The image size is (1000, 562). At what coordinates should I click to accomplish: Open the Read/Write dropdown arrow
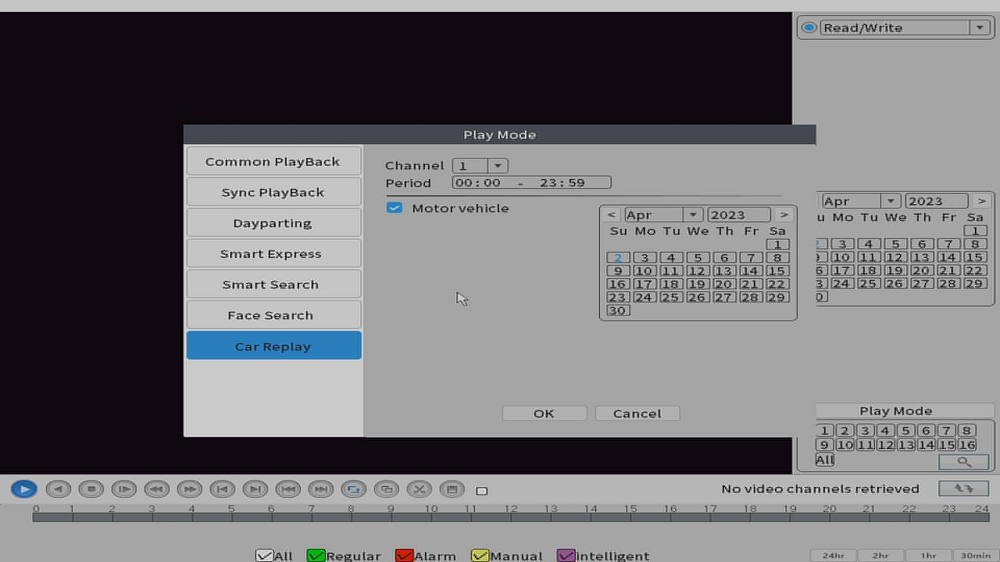coord(980,27)
